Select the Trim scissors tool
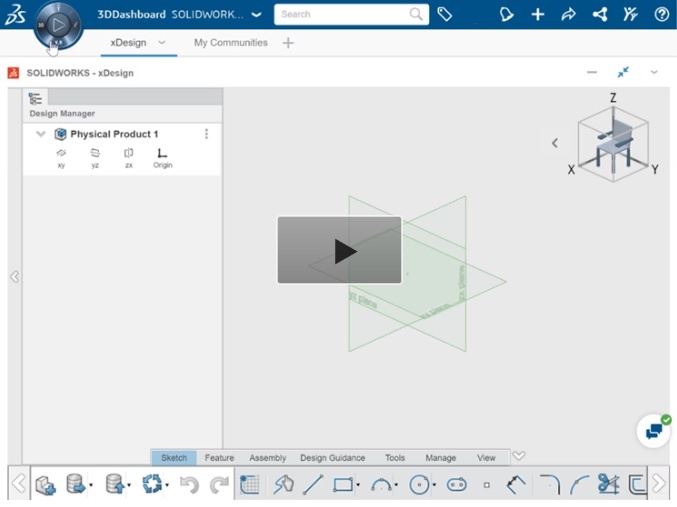 coord(608,484)
